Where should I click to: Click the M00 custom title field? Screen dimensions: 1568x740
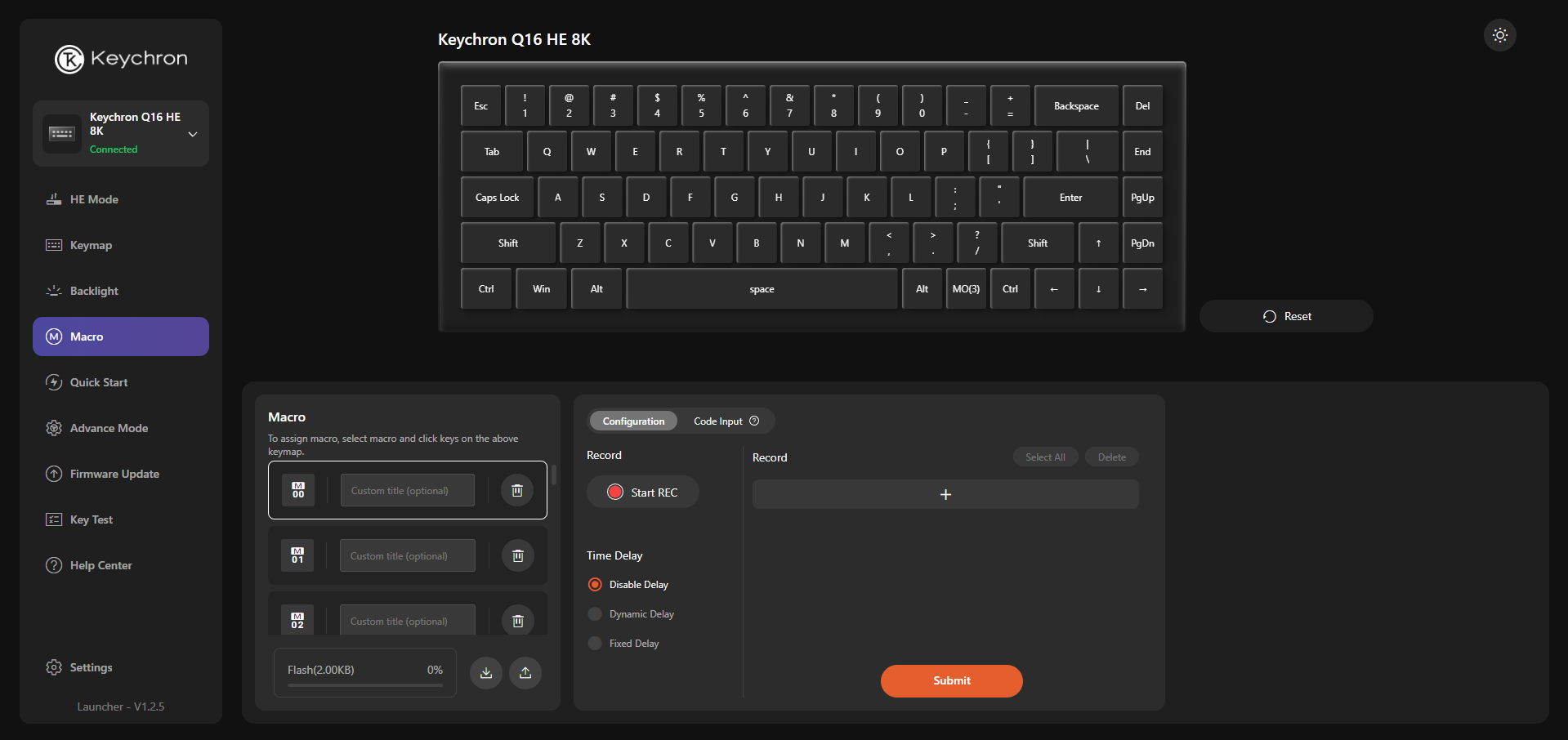(x=408, y=490)
